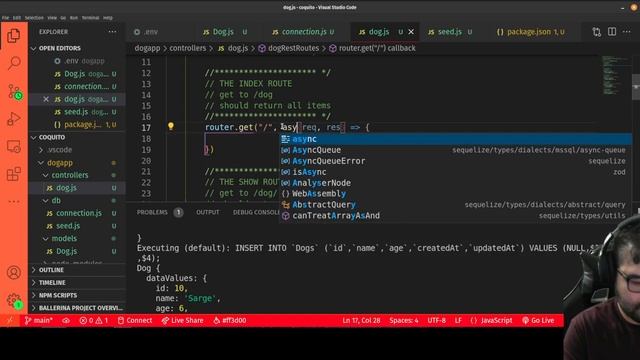The width and height of the screenshot is (640, 360).
Task: Select the async suggestion in autocomplete
Action: pyautogui.click(x=456, y=139)
